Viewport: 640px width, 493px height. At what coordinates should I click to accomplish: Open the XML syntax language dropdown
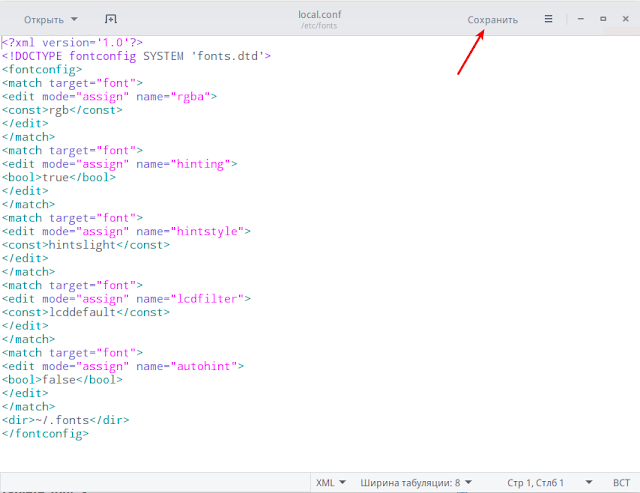click(x=331, y=483)
